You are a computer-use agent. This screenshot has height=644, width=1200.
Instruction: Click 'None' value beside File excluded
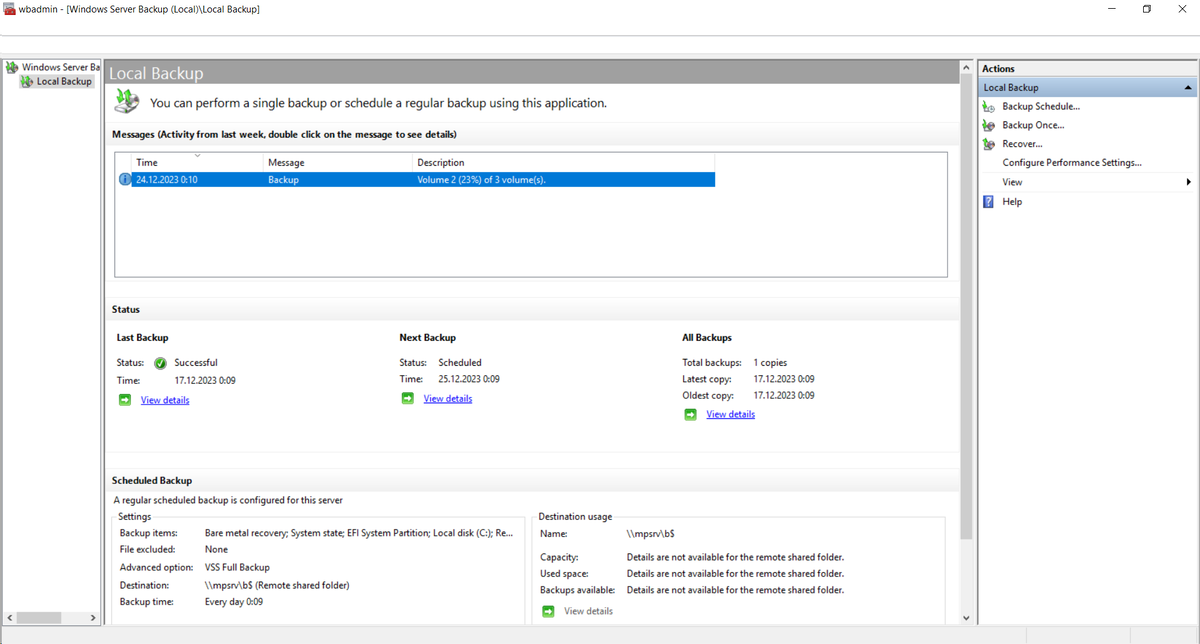tap(216, 549)
